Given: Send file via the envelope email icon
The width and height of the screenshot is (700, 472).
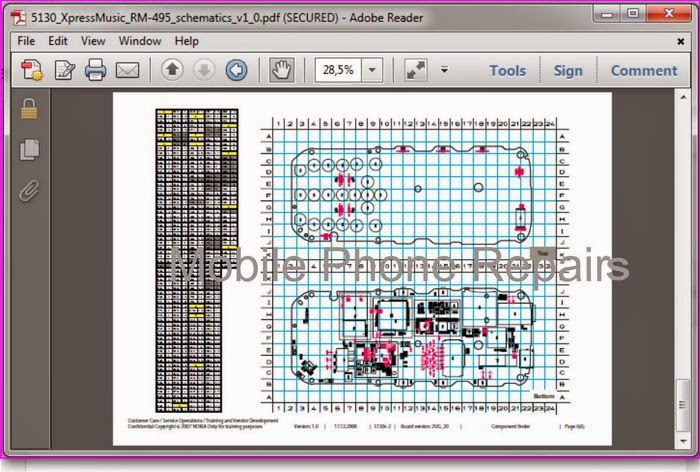Looking at the screenshot, I should [127, 70].
